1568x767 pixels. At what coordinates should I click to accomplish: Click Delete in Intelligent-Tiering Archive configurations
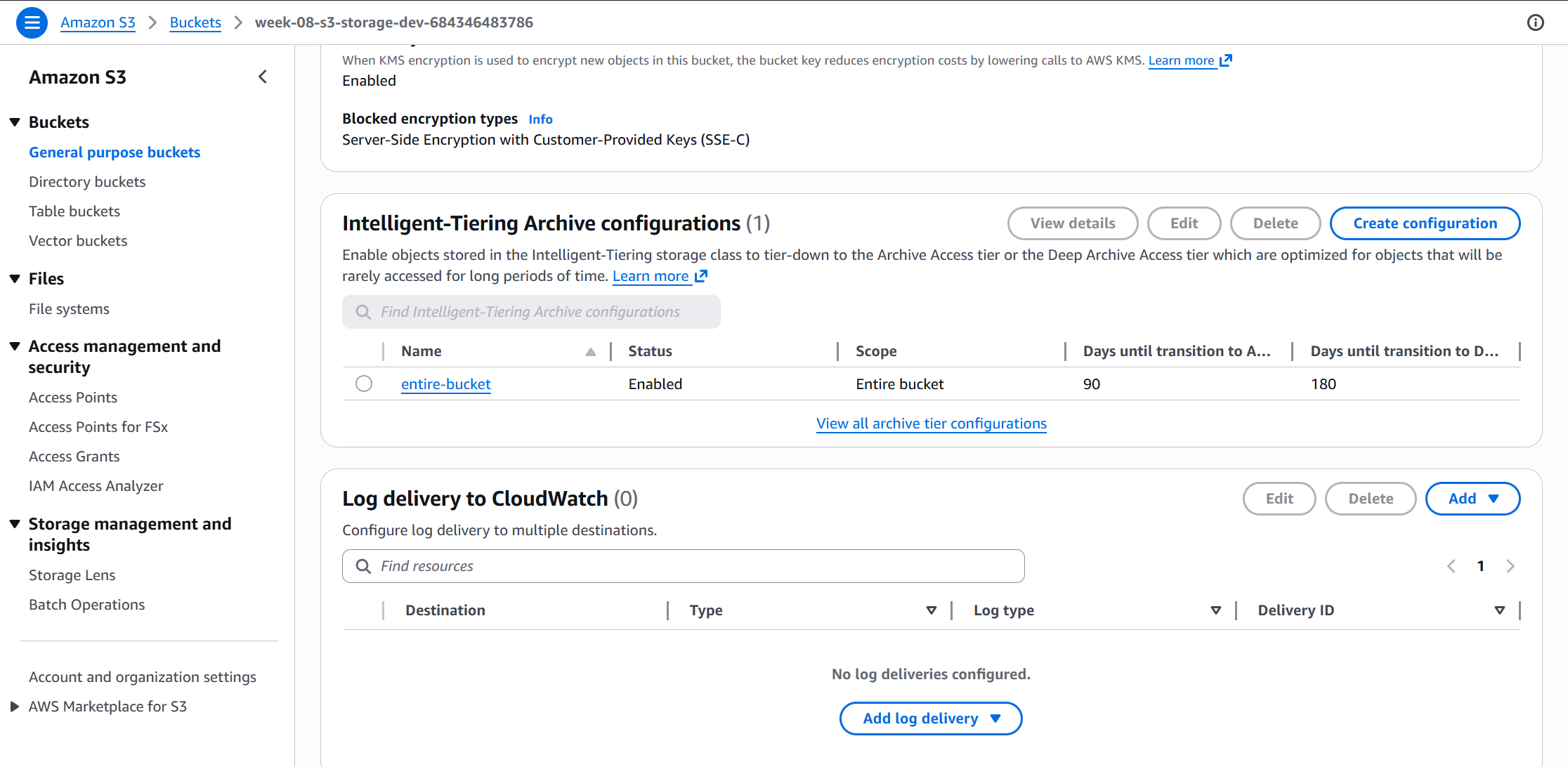coord(1275,223)
